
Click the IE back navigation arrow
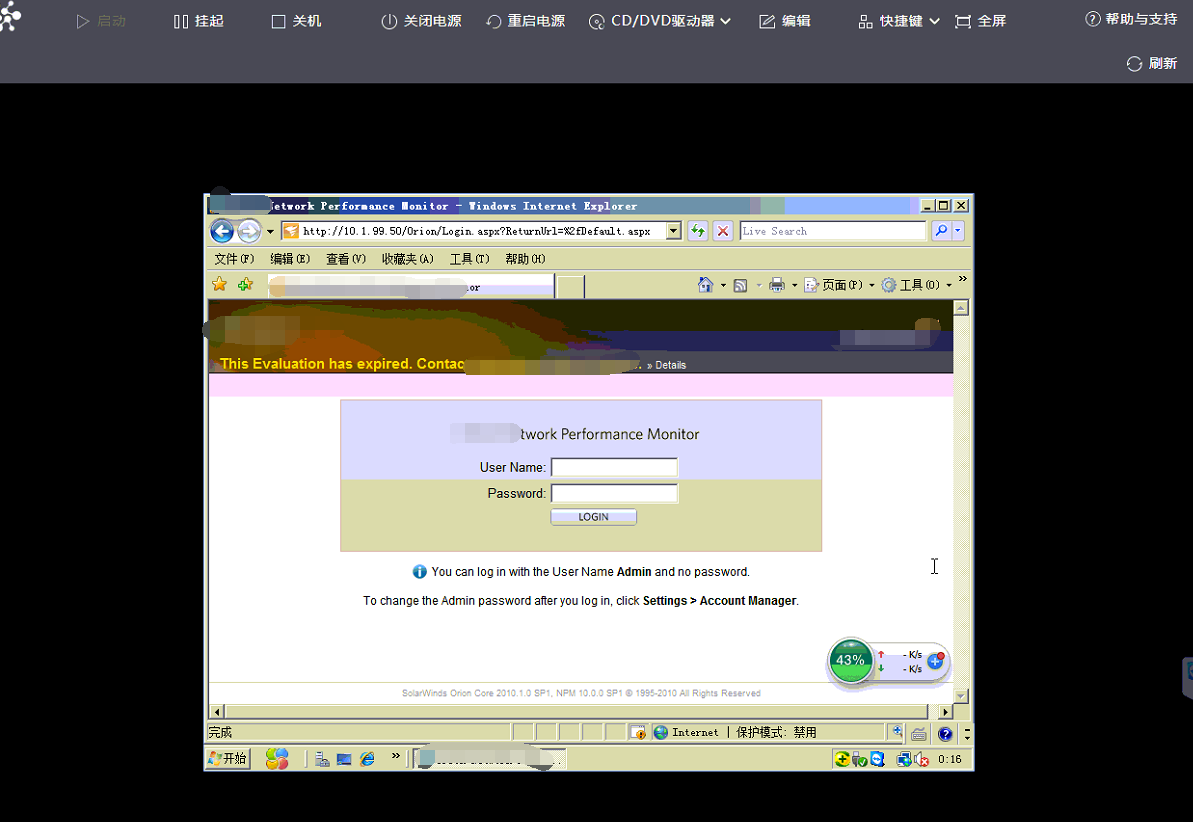click(x=222, y=231)
